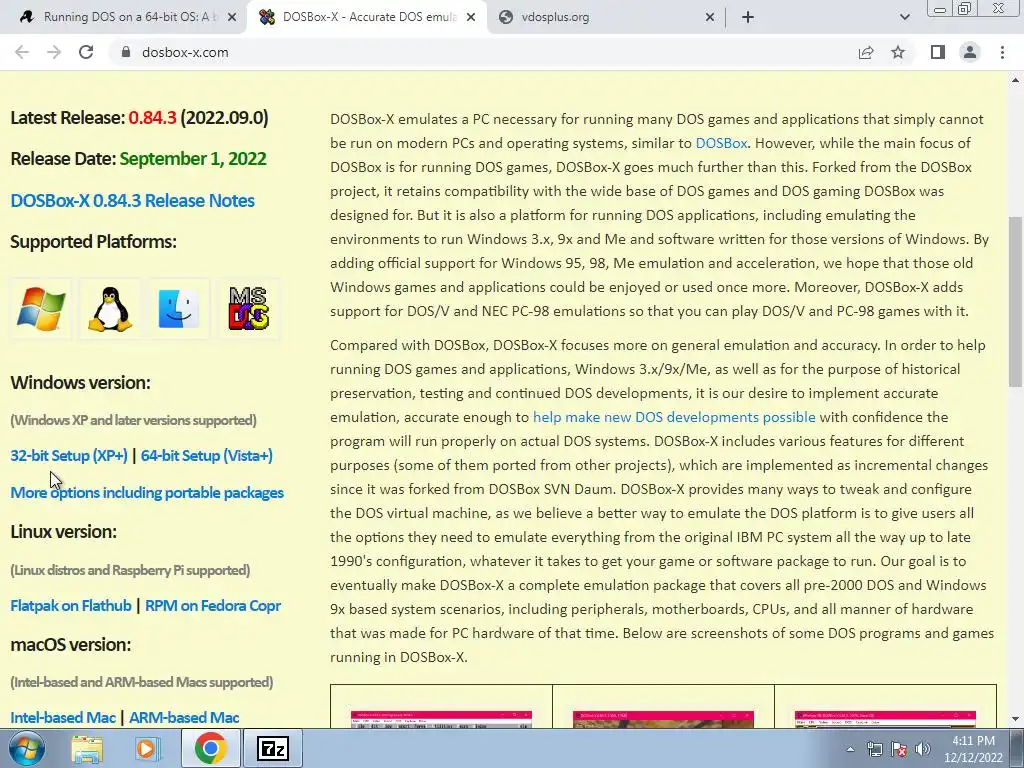Screen dimensions: 1024x768
Task: Click the release date September 1, 2022
Action: click(x=193, y=159)
